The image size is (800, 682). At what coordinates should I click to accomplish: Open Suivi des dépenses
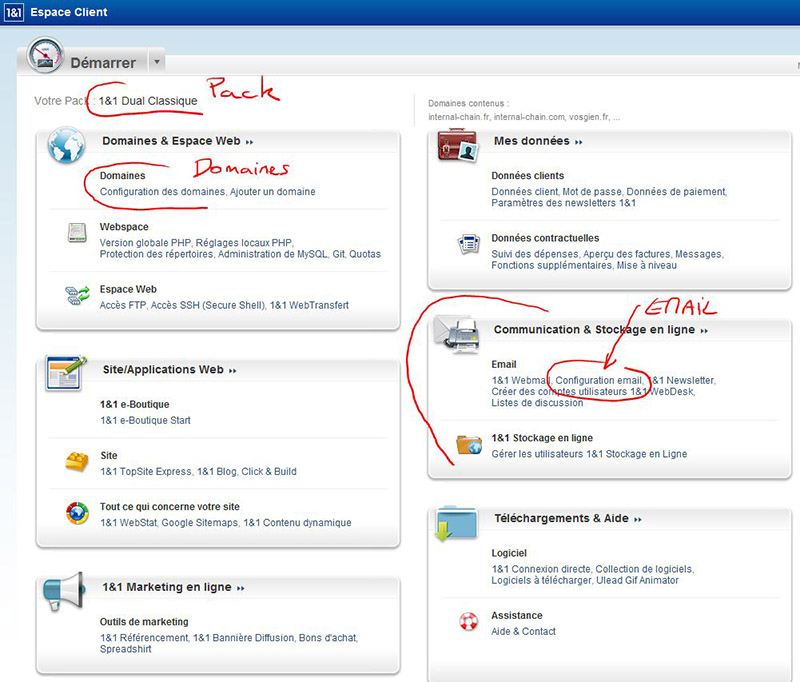(x=535, y=254)
